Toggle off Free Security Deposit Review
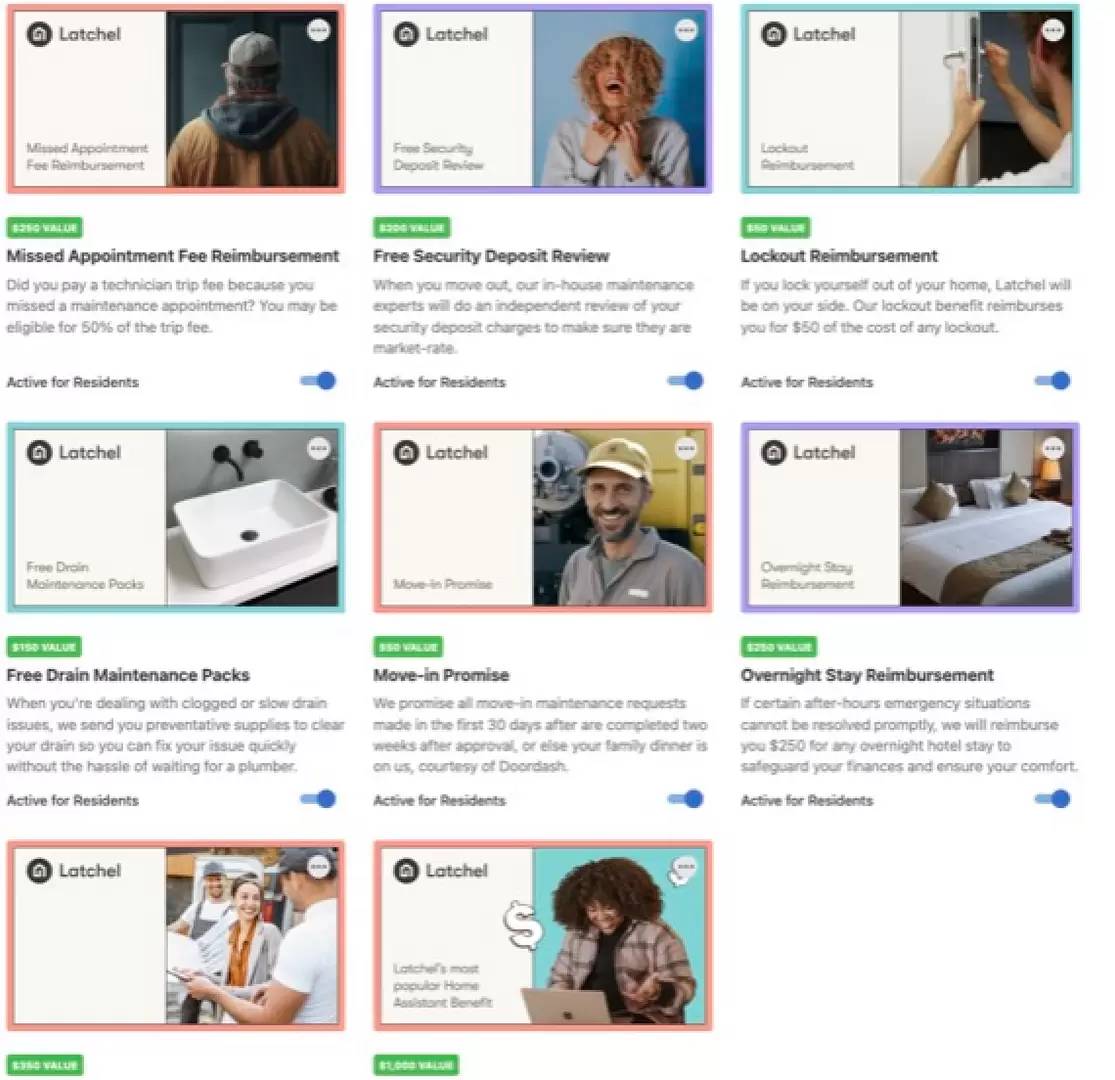Viewport: 1115px width, 1080px height. pyautogui.click(x=686, y=381)
